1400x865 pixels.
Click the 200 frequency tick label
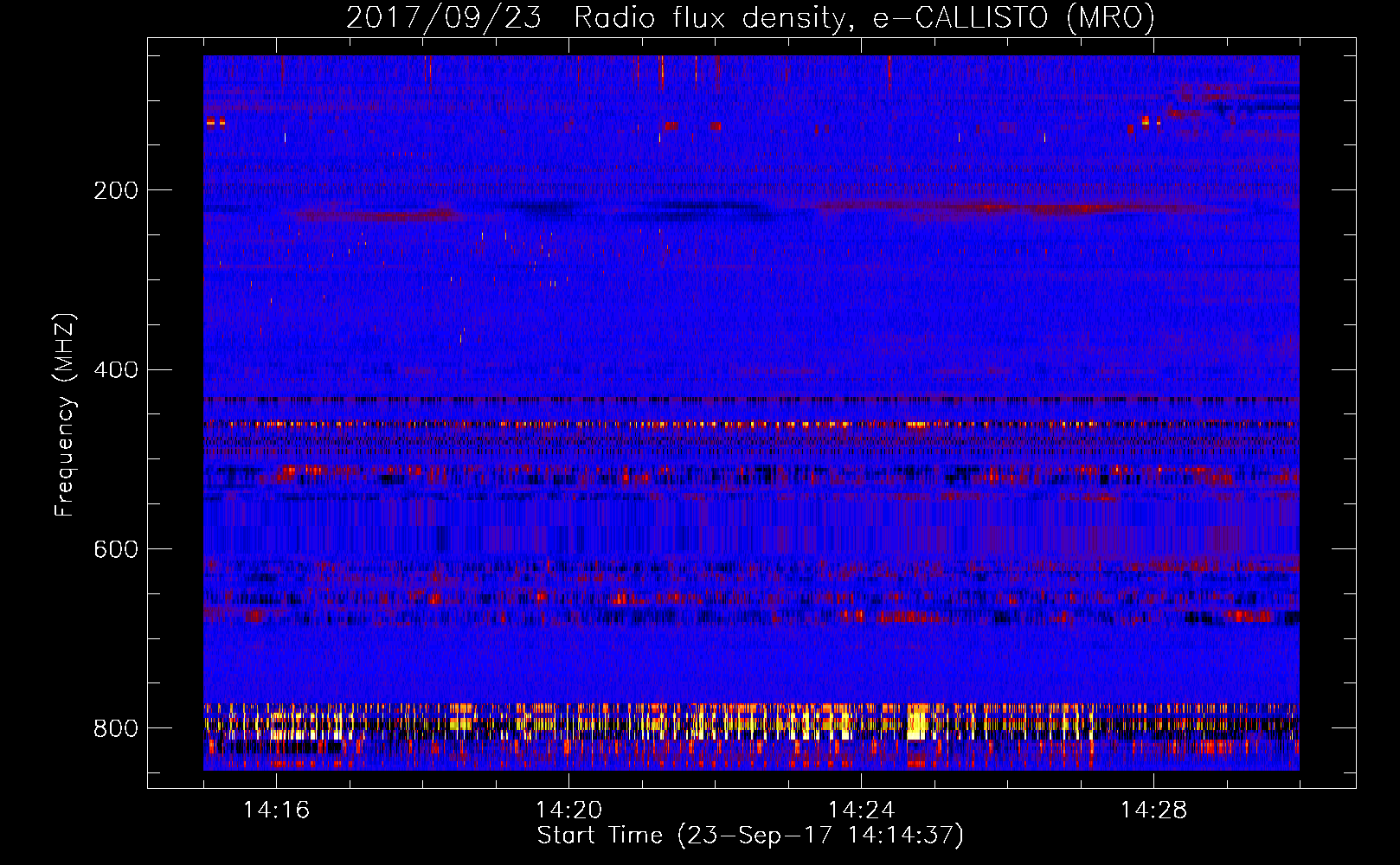coord(116,190)
